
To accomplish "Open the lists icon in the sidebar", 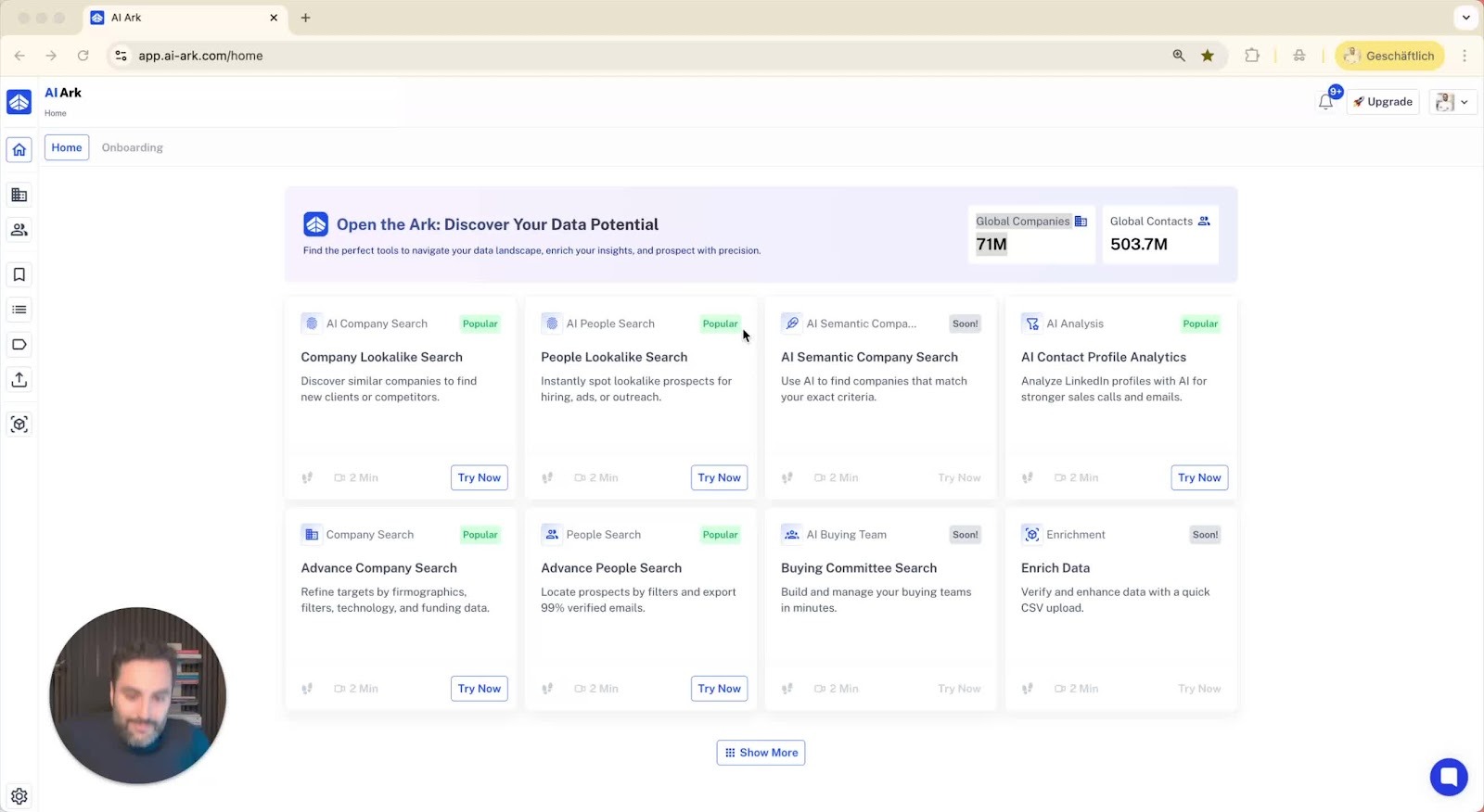I will point(19,310).
